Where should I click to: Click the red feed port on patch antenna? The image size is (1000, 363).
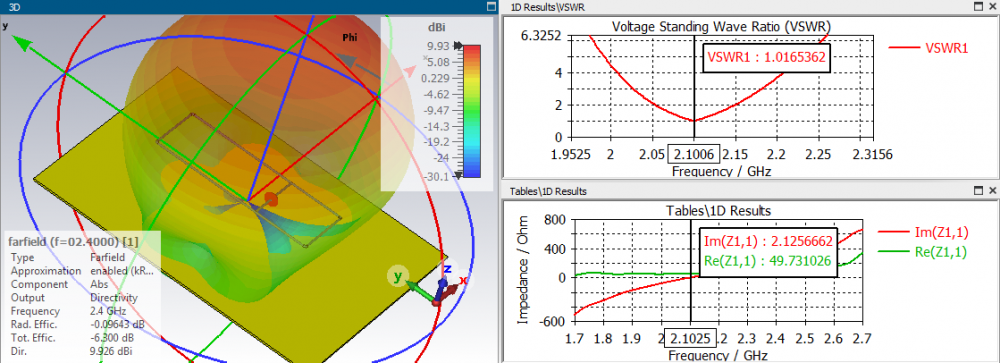tap(271, 199)
